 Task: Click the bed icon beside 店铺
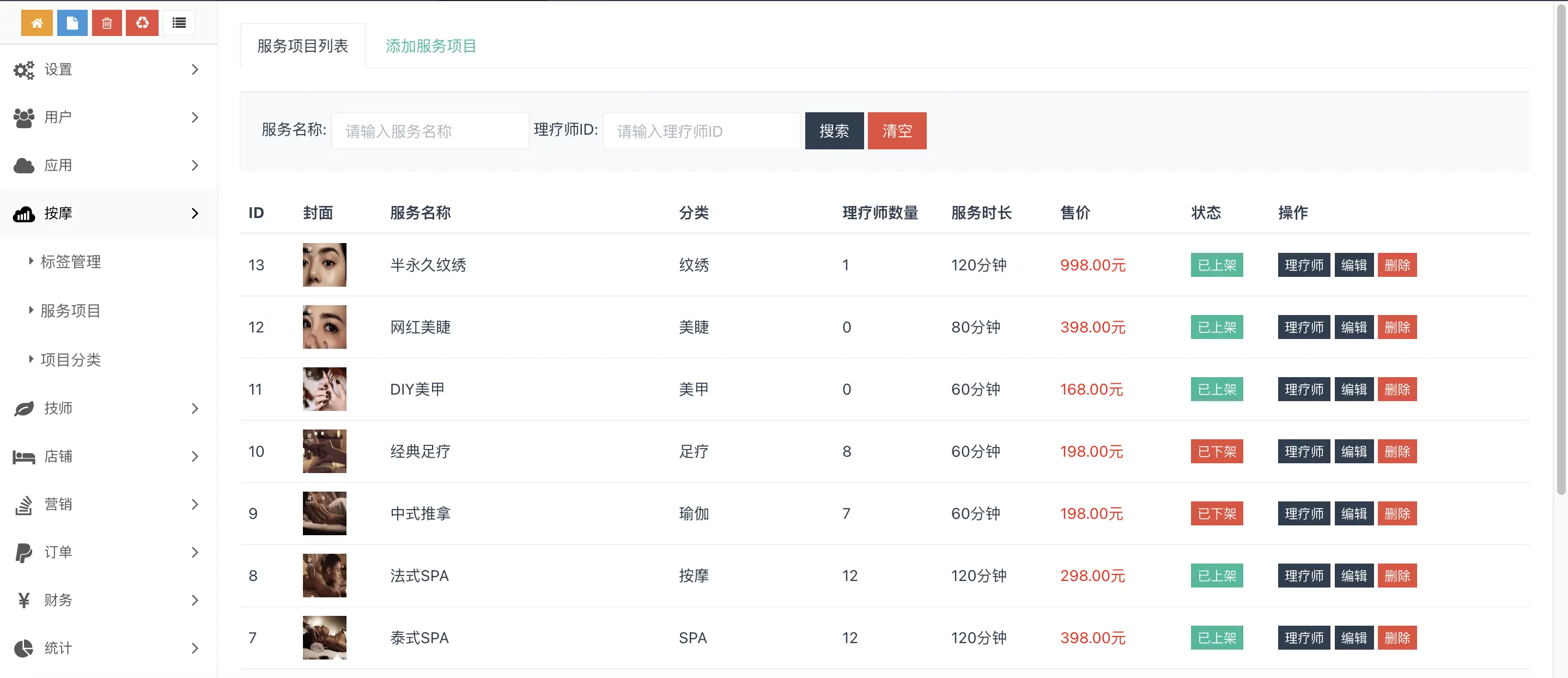25,456
